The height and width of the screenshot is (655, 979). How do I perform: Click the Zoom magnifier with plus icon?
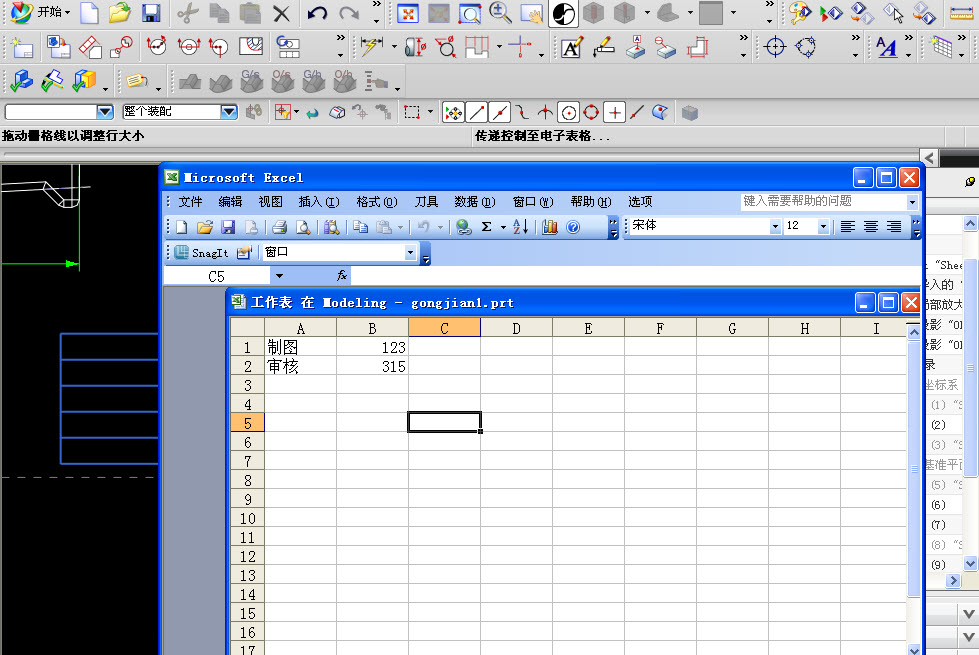(x=500, y=12)
